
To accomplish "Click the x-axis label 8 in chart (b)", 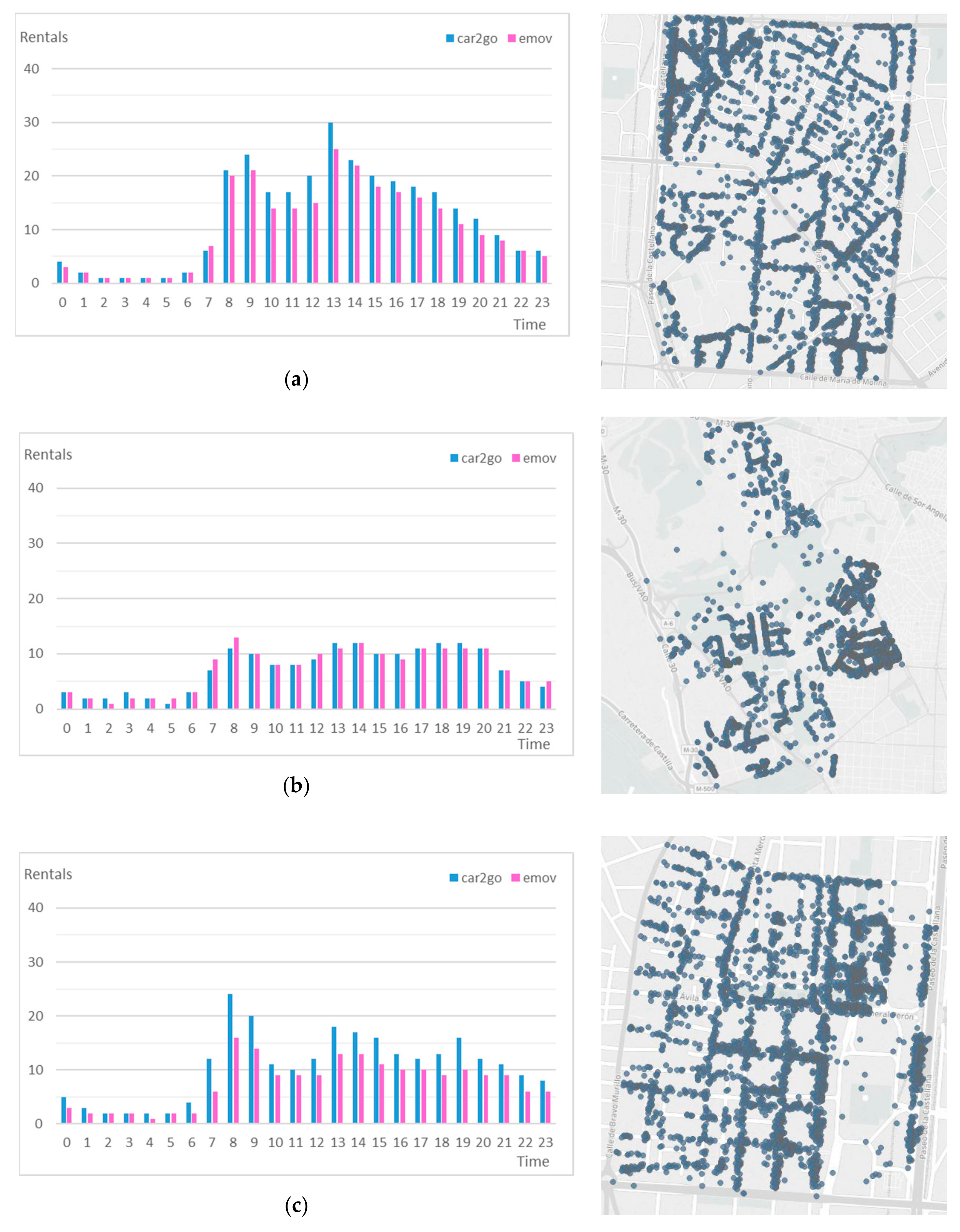I will coord(234,728).
